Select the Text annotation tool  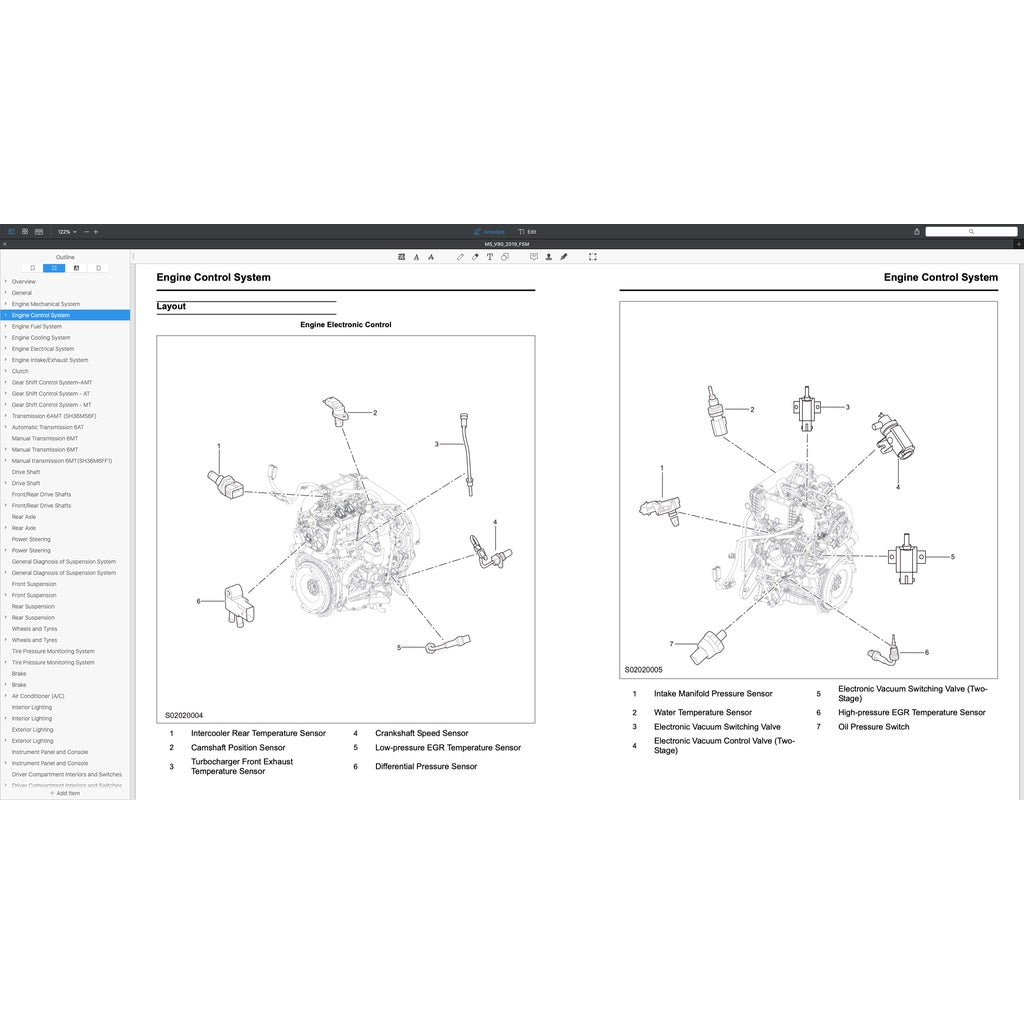(x=491, y=256)
